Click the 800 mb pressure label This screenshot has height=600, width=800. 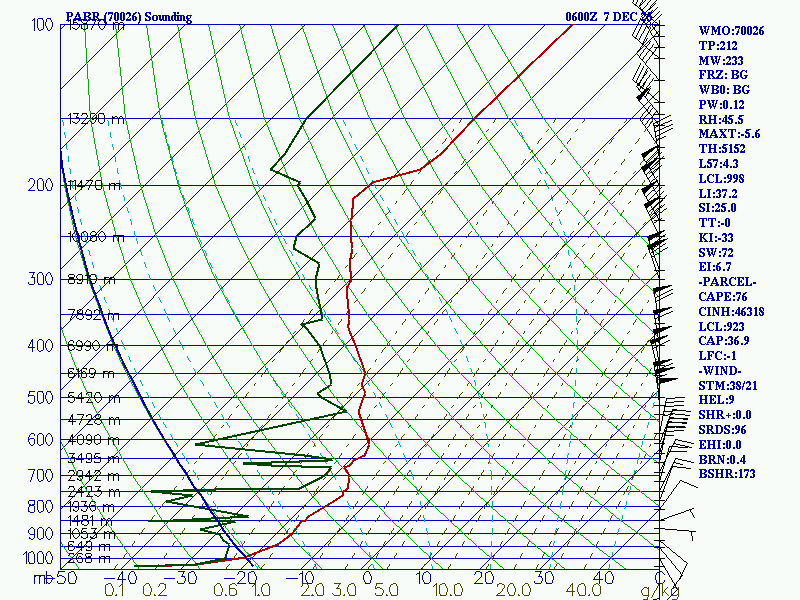tap(40, 507)
